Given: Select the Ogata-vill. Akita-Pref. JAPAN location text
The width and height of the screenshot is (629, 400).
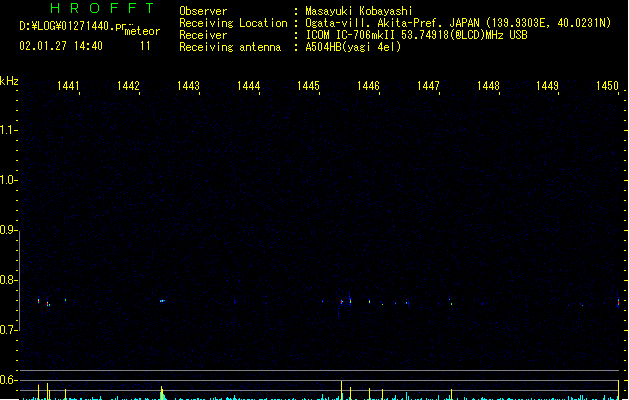Looking at the screenshot, I should click(x=458, y=23).
